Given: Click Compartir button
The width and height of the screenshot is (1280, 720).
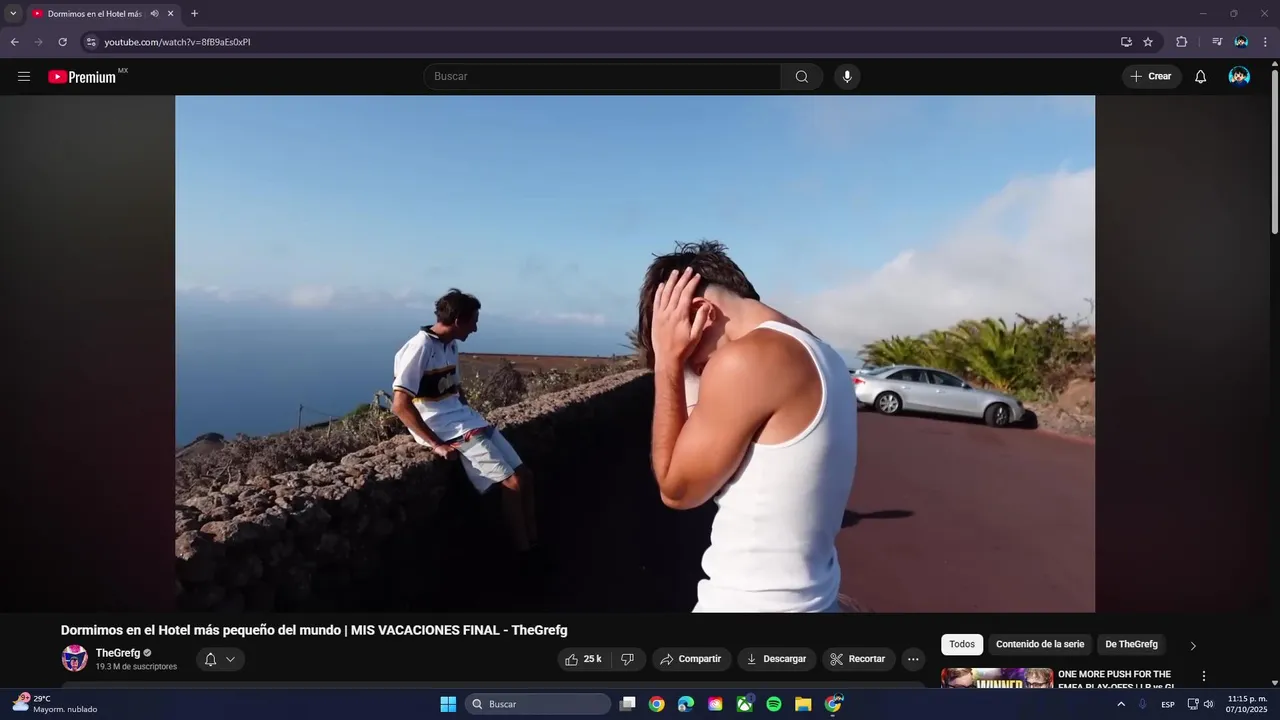Looking at the screenshot, I should (692, 659).
